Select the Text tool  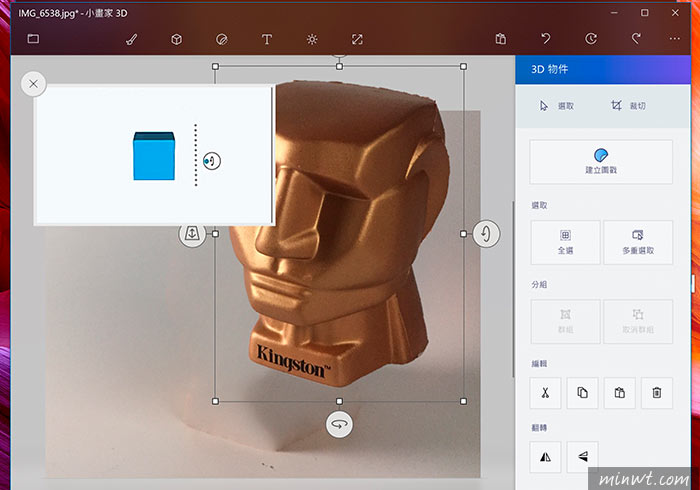[x=267, y=40]
